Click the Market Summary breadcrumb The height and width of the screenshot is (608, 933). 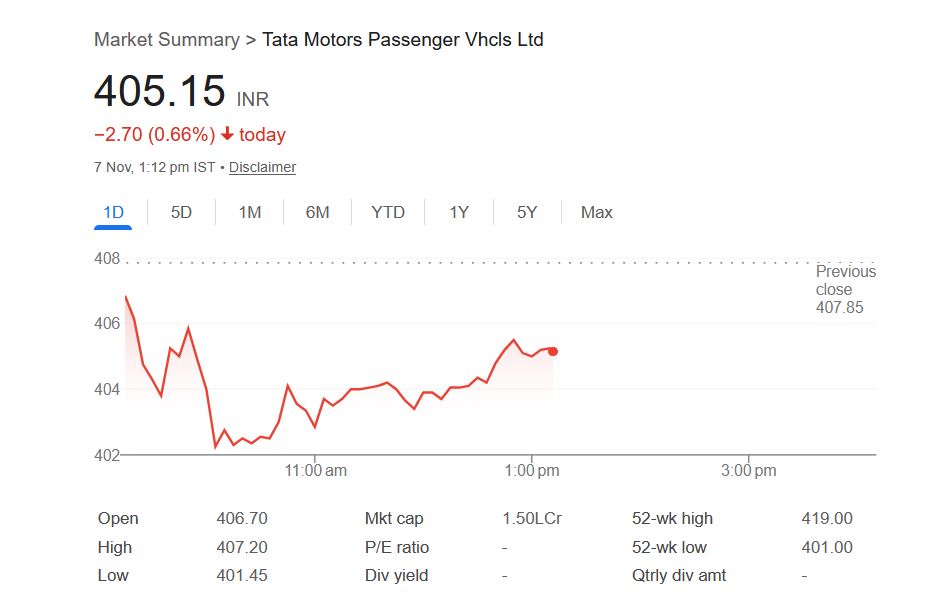click(x=166, y=40)
